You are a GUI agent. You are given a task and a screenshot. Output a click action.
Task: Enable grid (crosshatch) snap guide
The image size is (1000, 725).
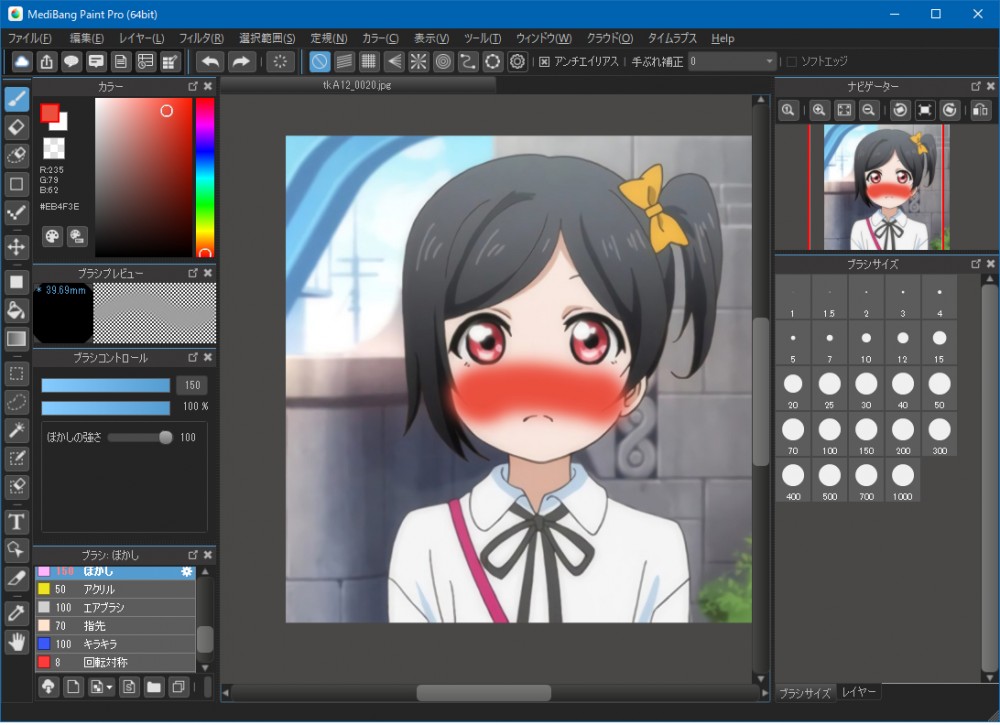coord(369,62)
